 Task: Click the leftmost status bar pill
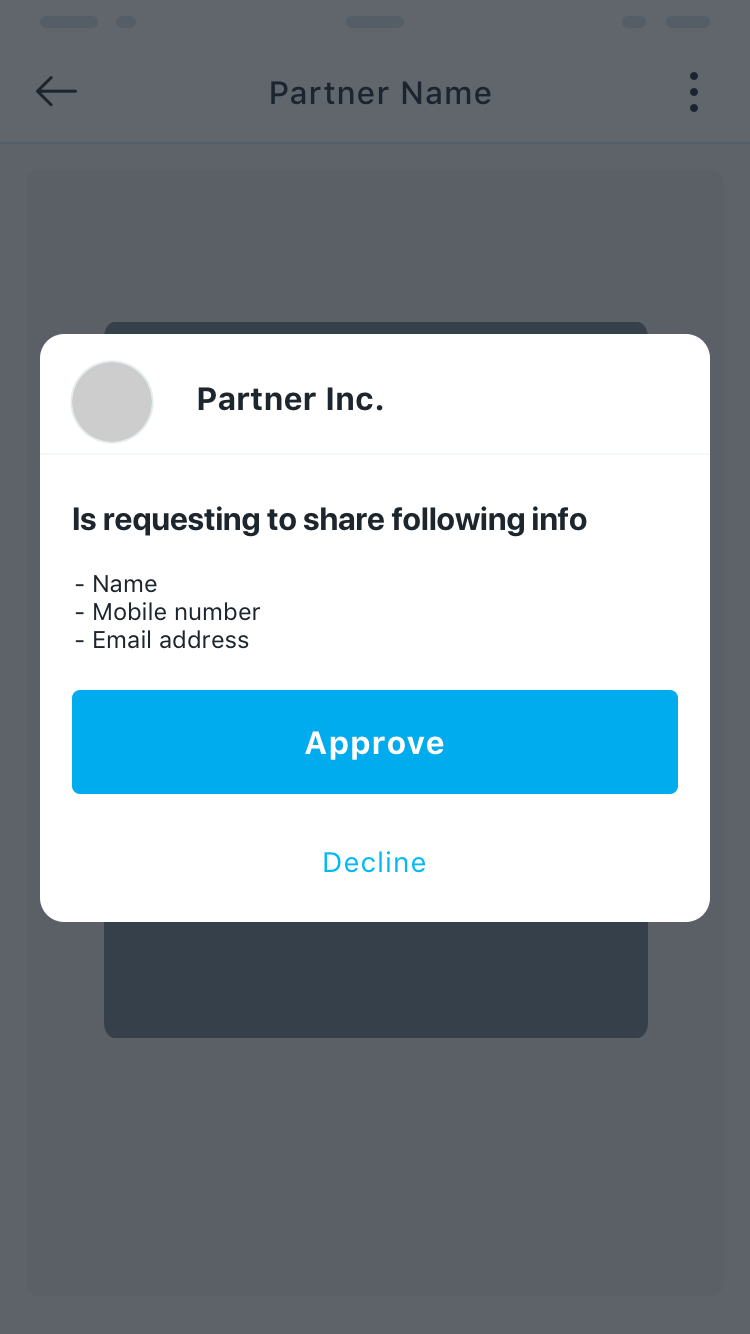point(69,22)
